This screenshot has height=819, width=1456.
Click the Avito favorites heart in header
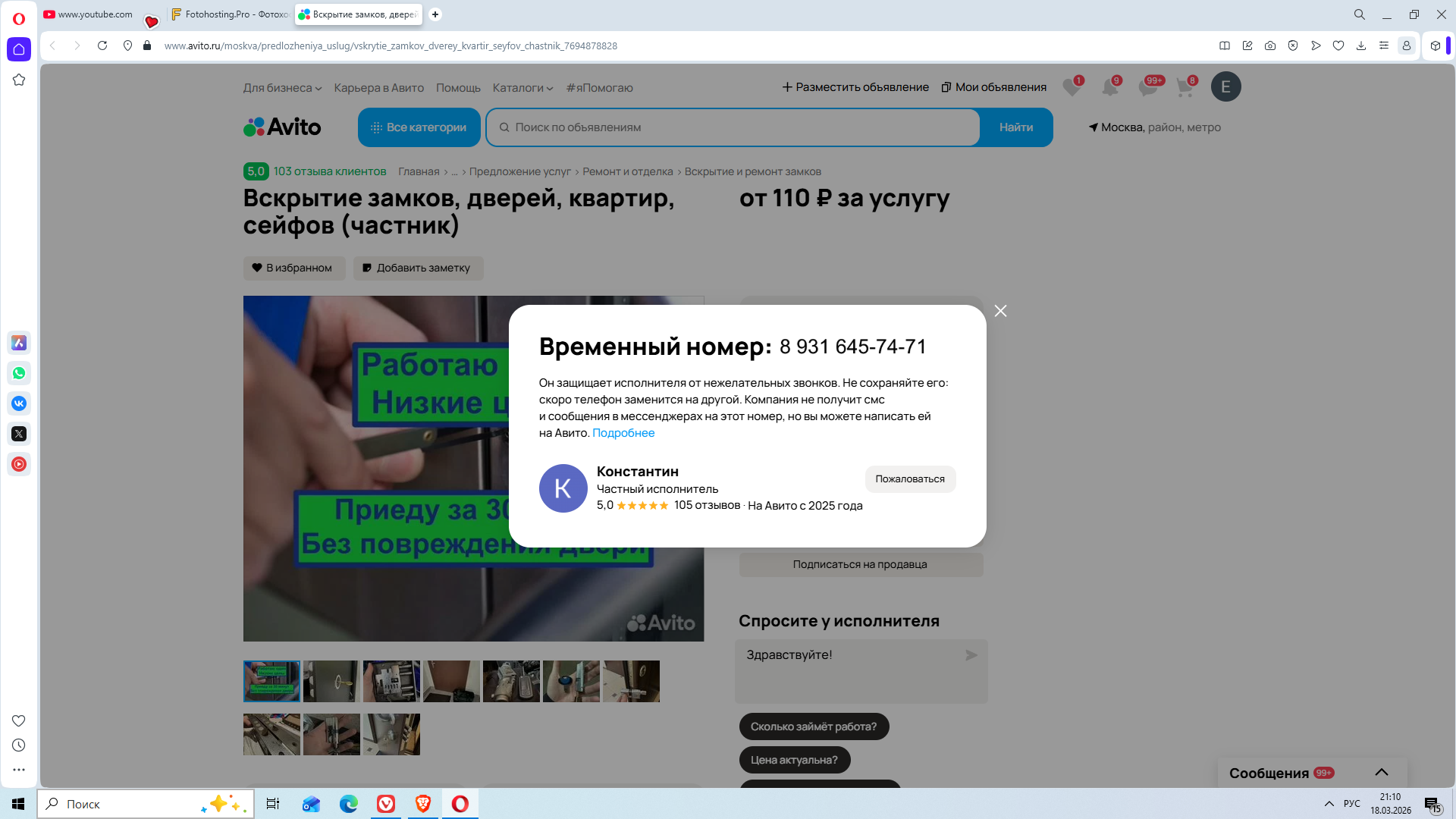click(x=1072, y=87)
